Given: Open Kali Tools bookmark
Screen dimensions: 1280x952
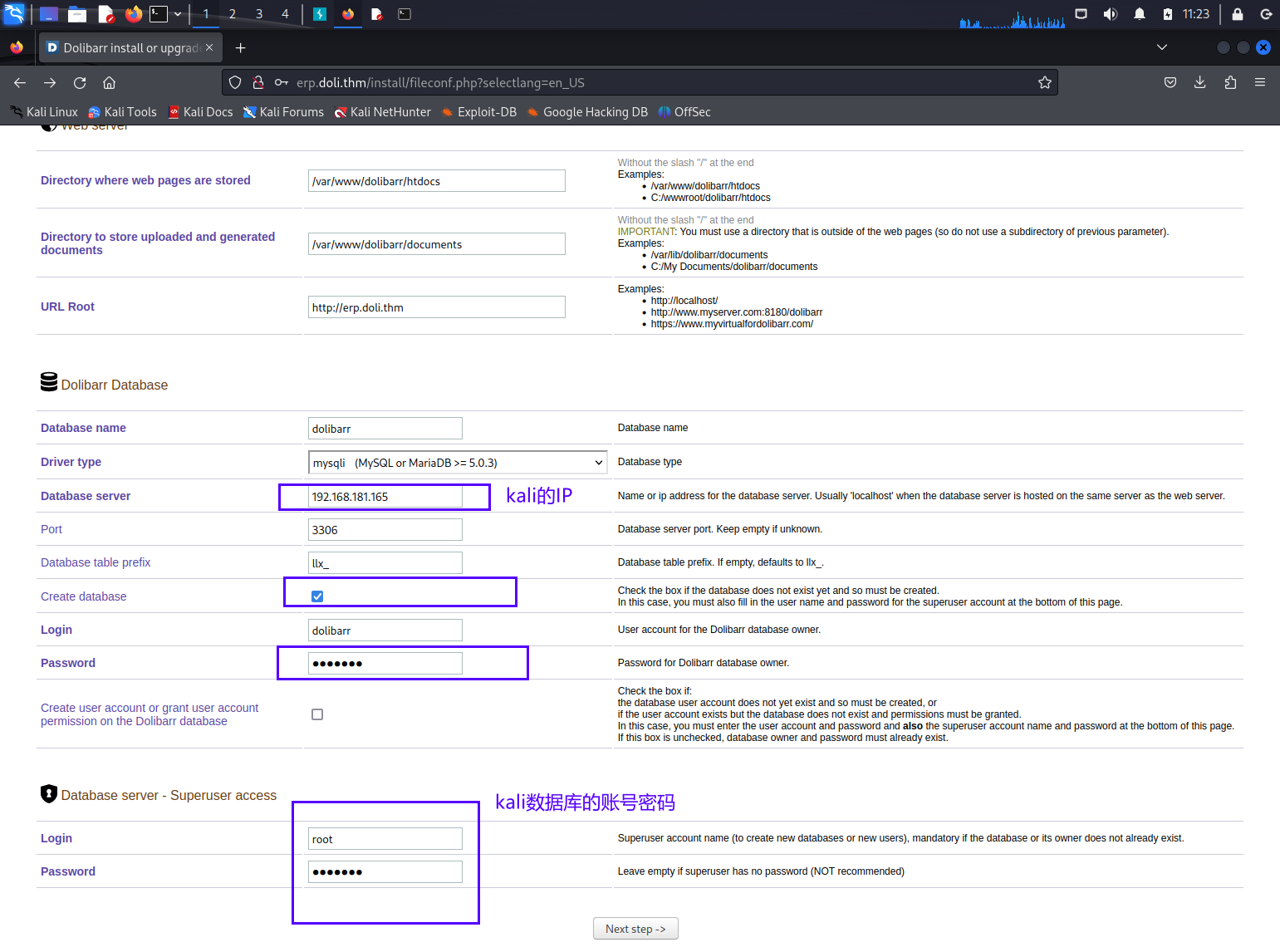Looking at the screenshot, I should click(122, 112).
